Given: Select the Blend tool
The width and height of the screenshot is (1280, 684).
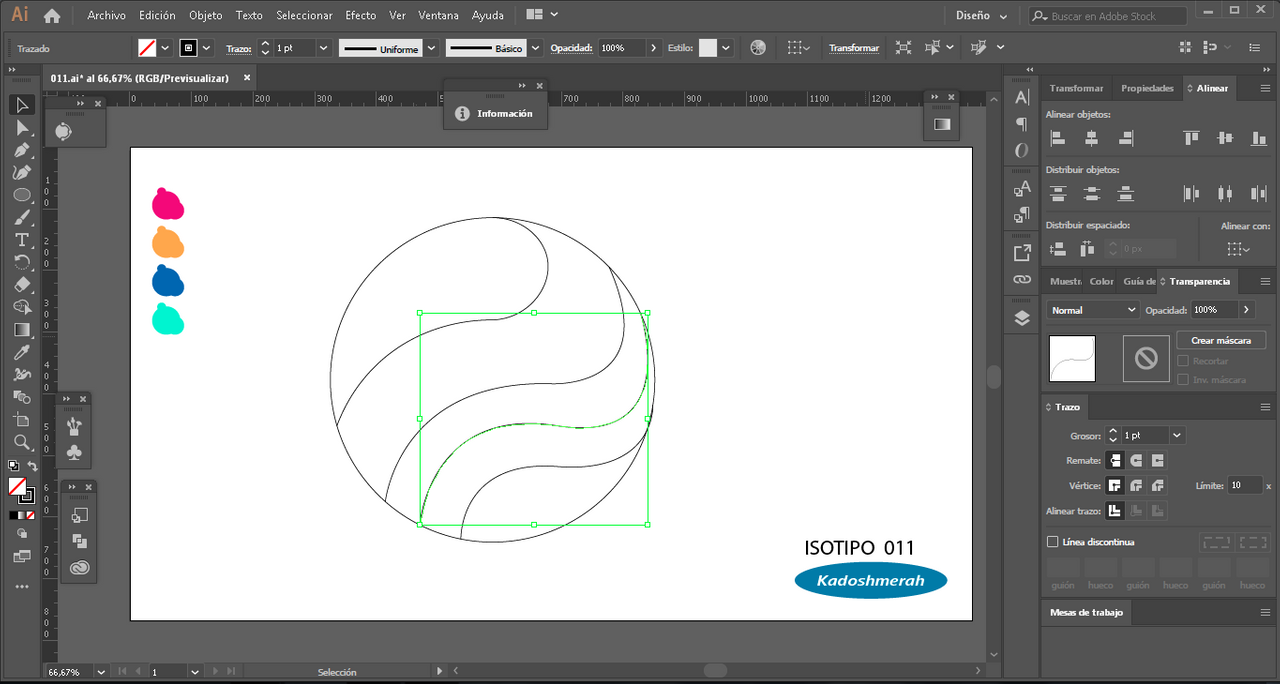Looking at the screenshot, I should (22, 397).
